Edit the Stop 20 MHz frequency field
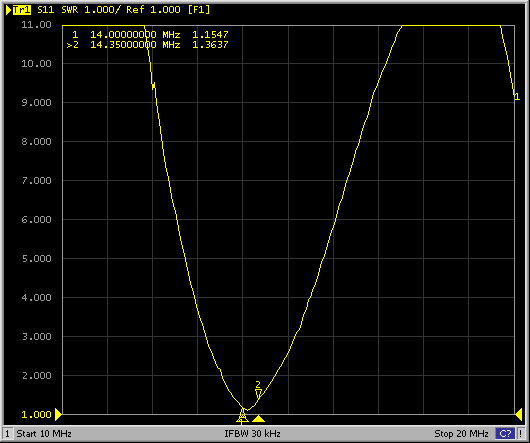Viewport: 530px width, 443px height. [461, 434]
